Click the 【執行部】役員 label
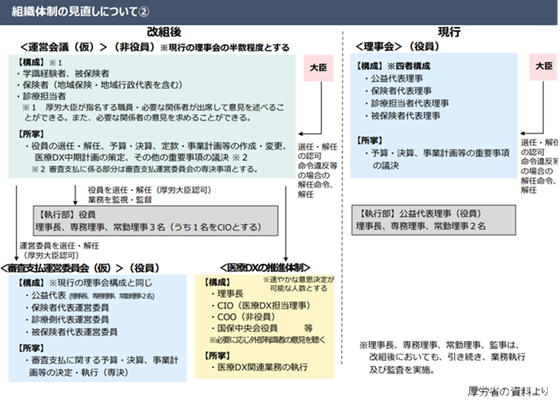This screenshot has width=560, height=402. pyautogui.click(x=66, y=215)
